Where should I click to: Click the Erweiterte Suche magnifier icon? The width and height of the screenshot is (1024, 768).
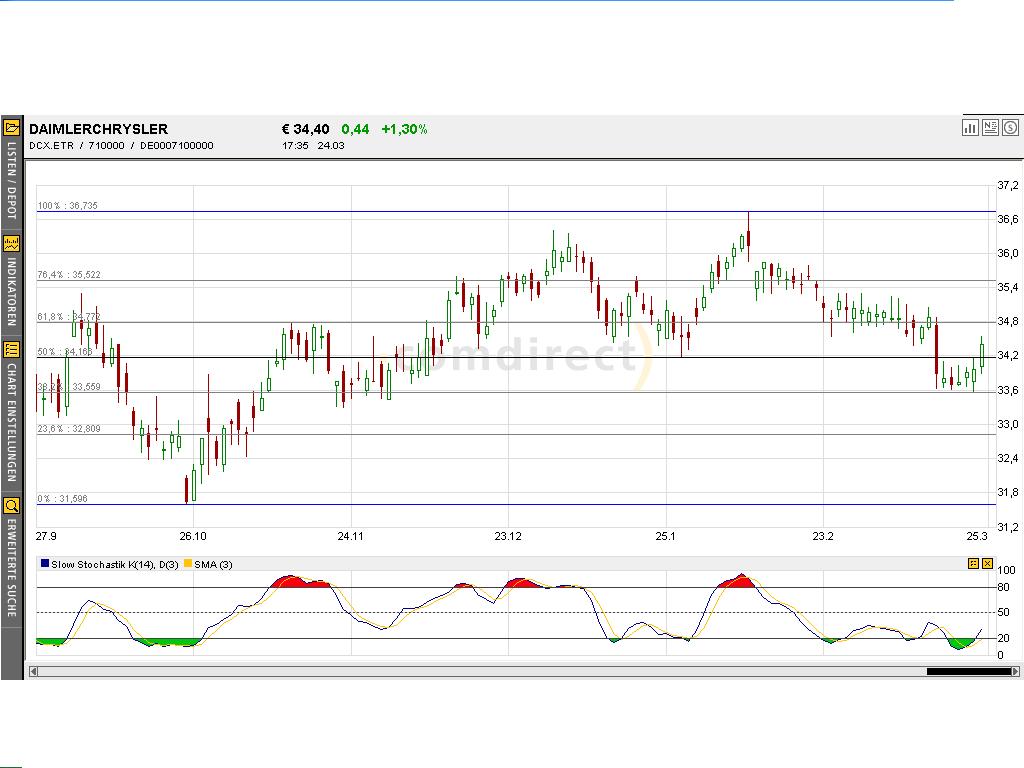tap(11, 505)
